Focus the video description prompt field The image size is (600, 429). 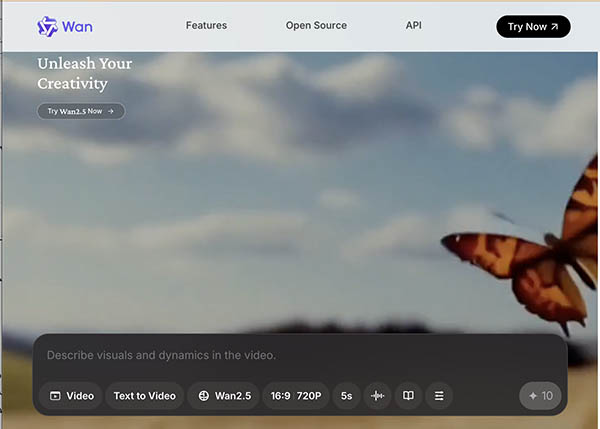(300, 355)
